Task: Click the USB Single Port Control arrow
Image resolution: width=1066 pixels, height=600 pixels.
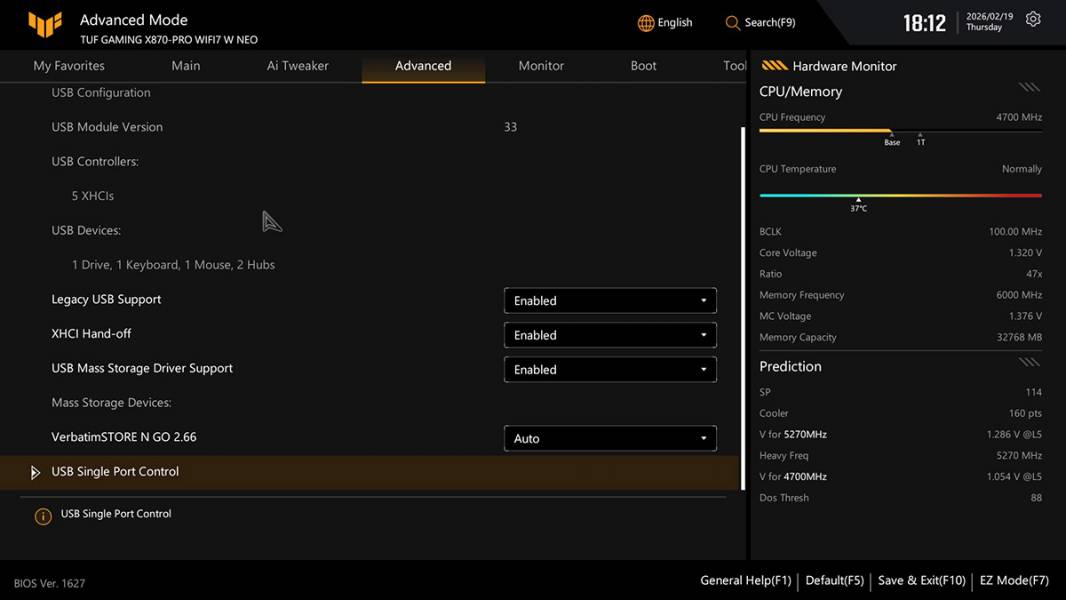Action: click(x=35, y=472)
